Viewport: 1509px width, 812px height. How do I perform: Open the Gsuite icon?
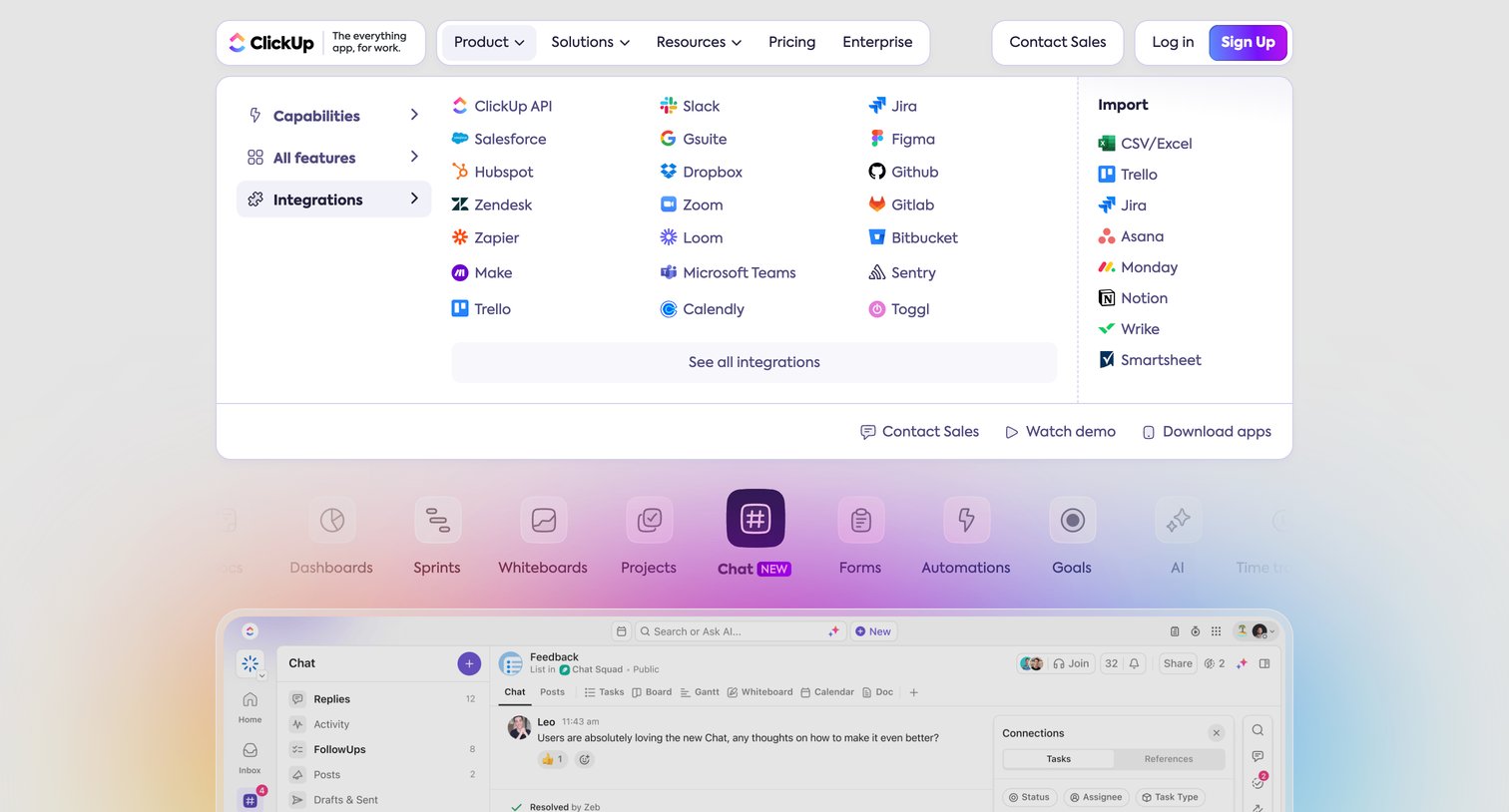tap(669, 139)
